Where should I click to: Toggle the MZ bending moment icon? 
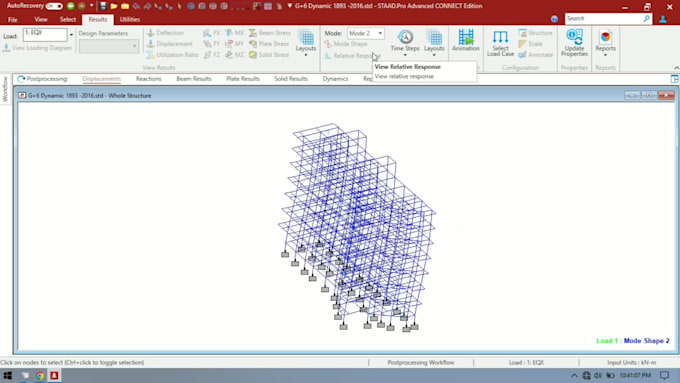235,55
